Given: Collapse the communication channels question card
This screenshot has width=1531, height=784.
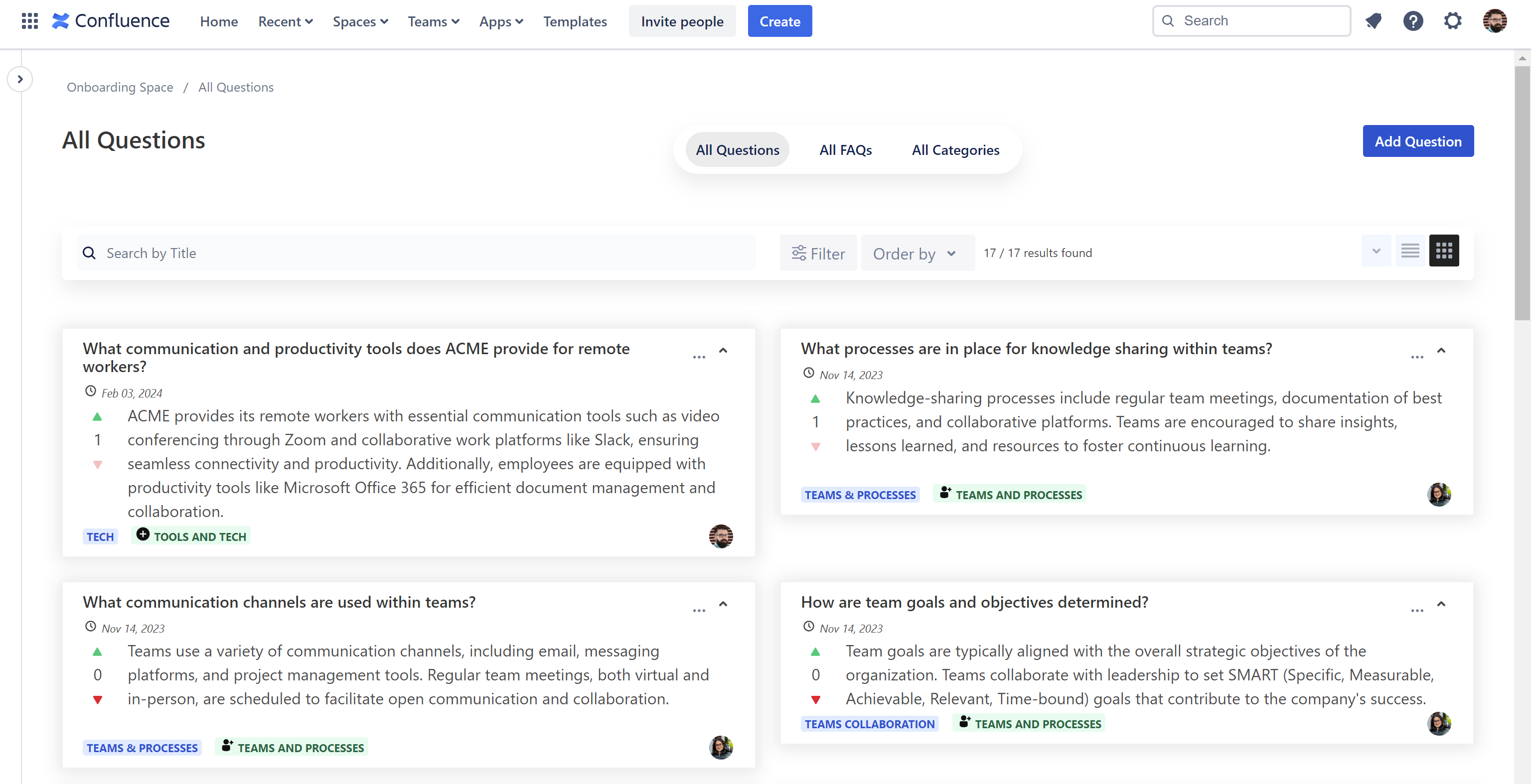Looking at the screenshot, I should tap(723, 604).
